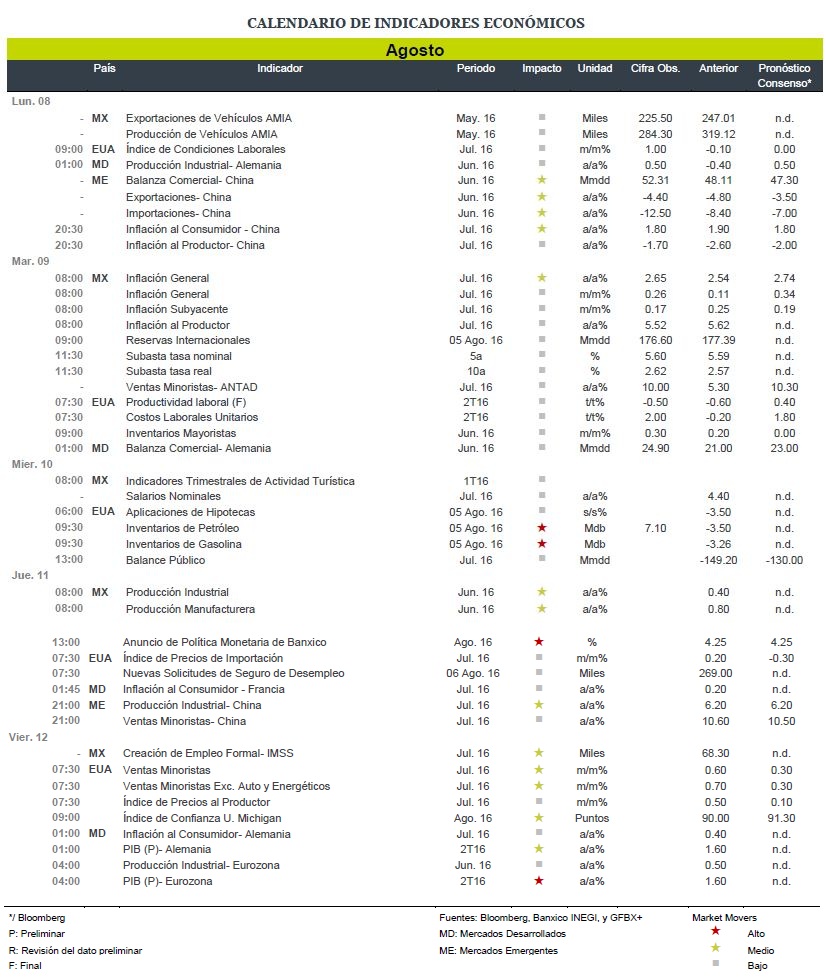This screenshot has height=979, width=826.
Task: Click the Mier. 10 date heading
Action: coord(32,464)
